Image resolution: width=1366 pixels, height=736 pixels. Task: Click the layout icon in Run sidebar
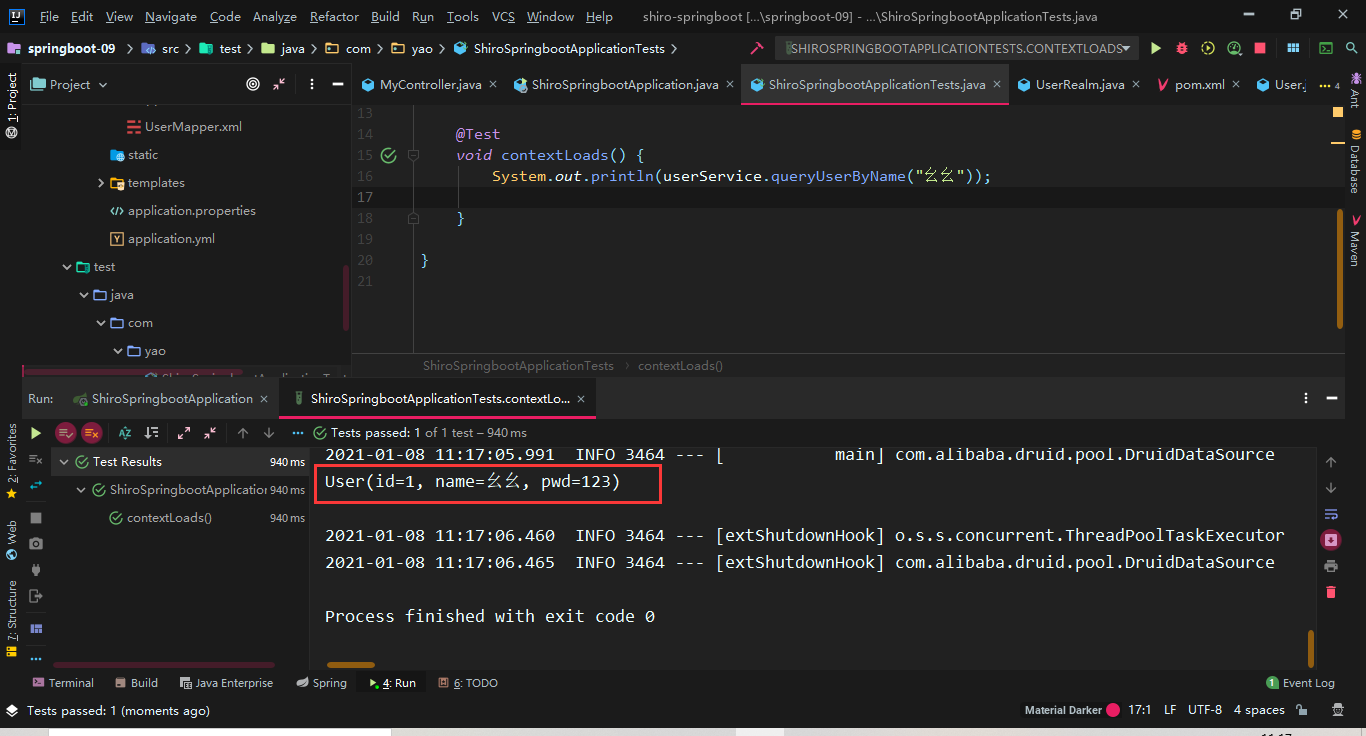(x=36, y=629)
